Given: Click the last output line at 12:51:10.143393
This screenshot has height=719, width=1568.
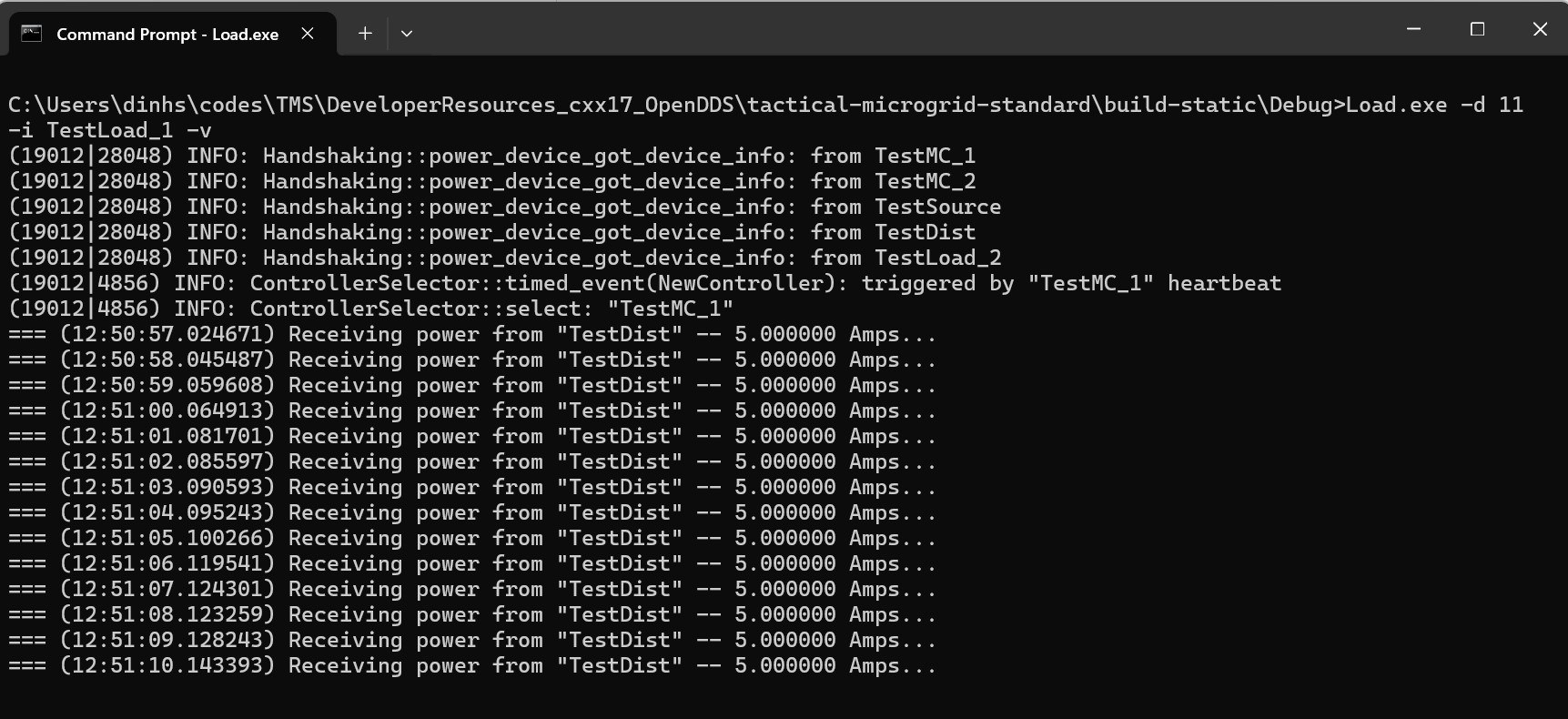Looking at the screenshot, I should (472, 665).
